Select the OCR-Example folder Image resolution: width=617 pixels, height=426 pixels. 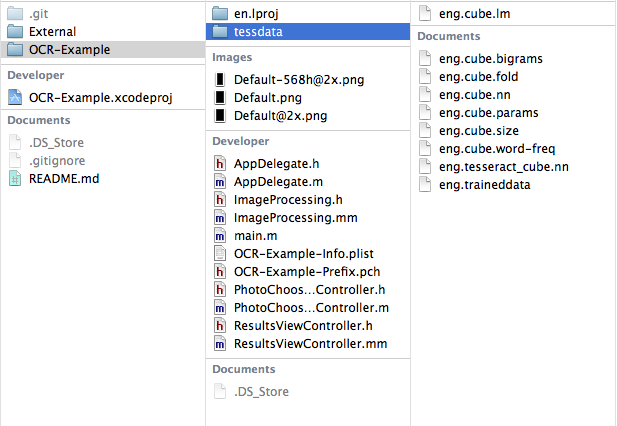[69, 49]
